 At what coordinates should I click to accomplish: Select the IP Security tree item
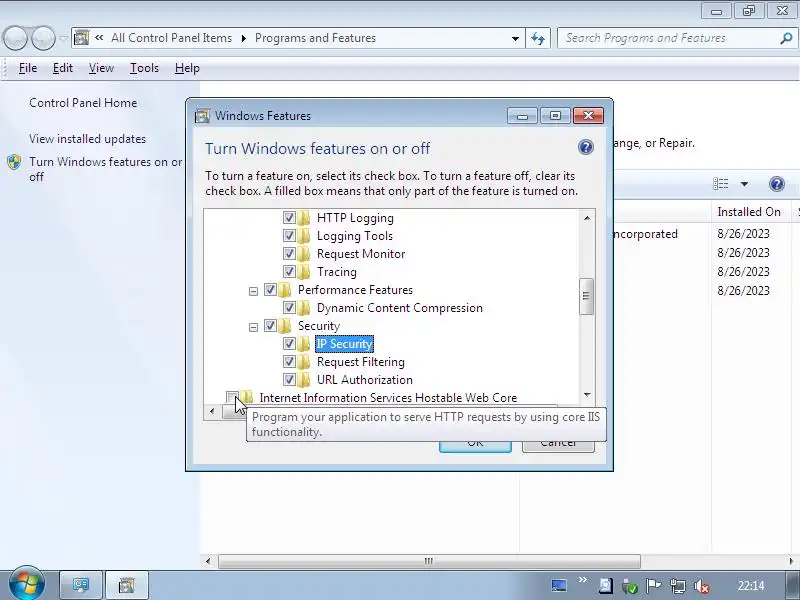[344, 344]
